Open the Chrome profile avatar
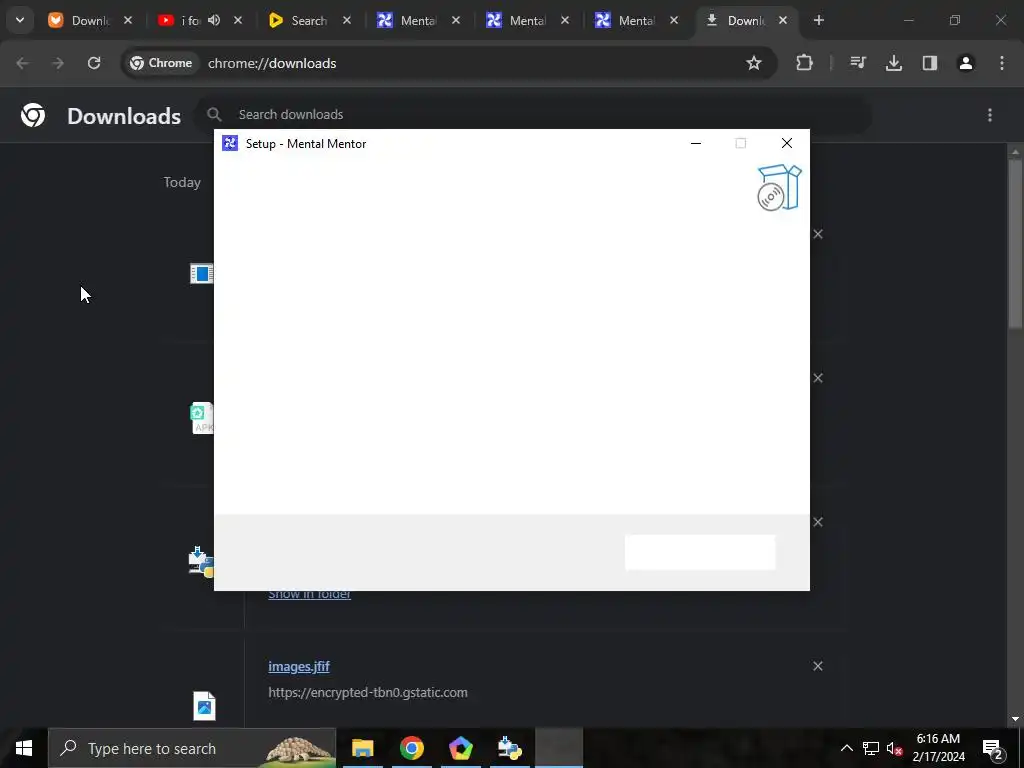 pos(966,63)
